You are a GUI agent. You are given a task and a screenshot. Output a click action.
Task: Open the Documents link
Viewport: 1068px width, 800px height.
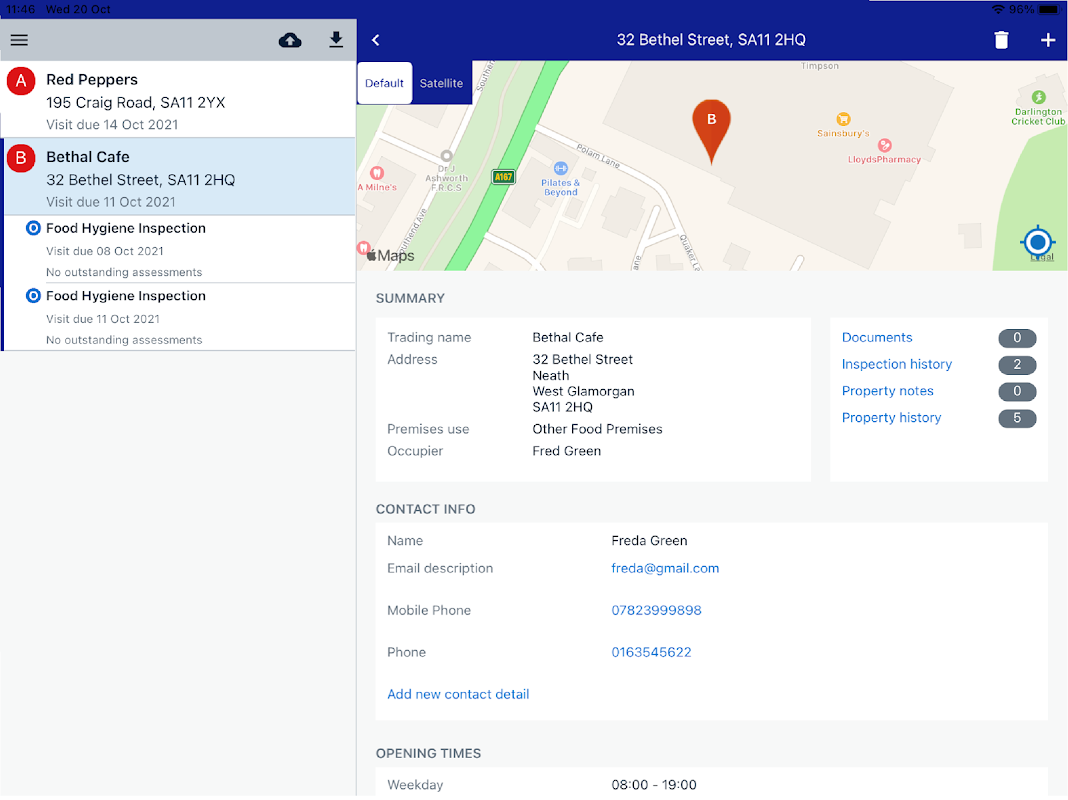tap(877, 338)
